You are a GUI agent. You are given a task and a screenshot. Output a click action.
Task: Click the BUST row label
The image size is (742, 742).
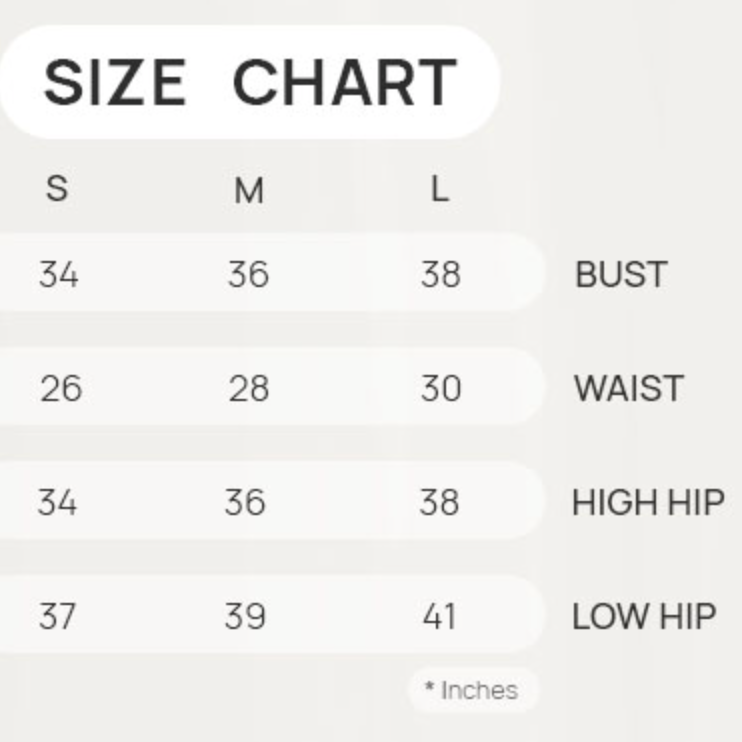620,274
